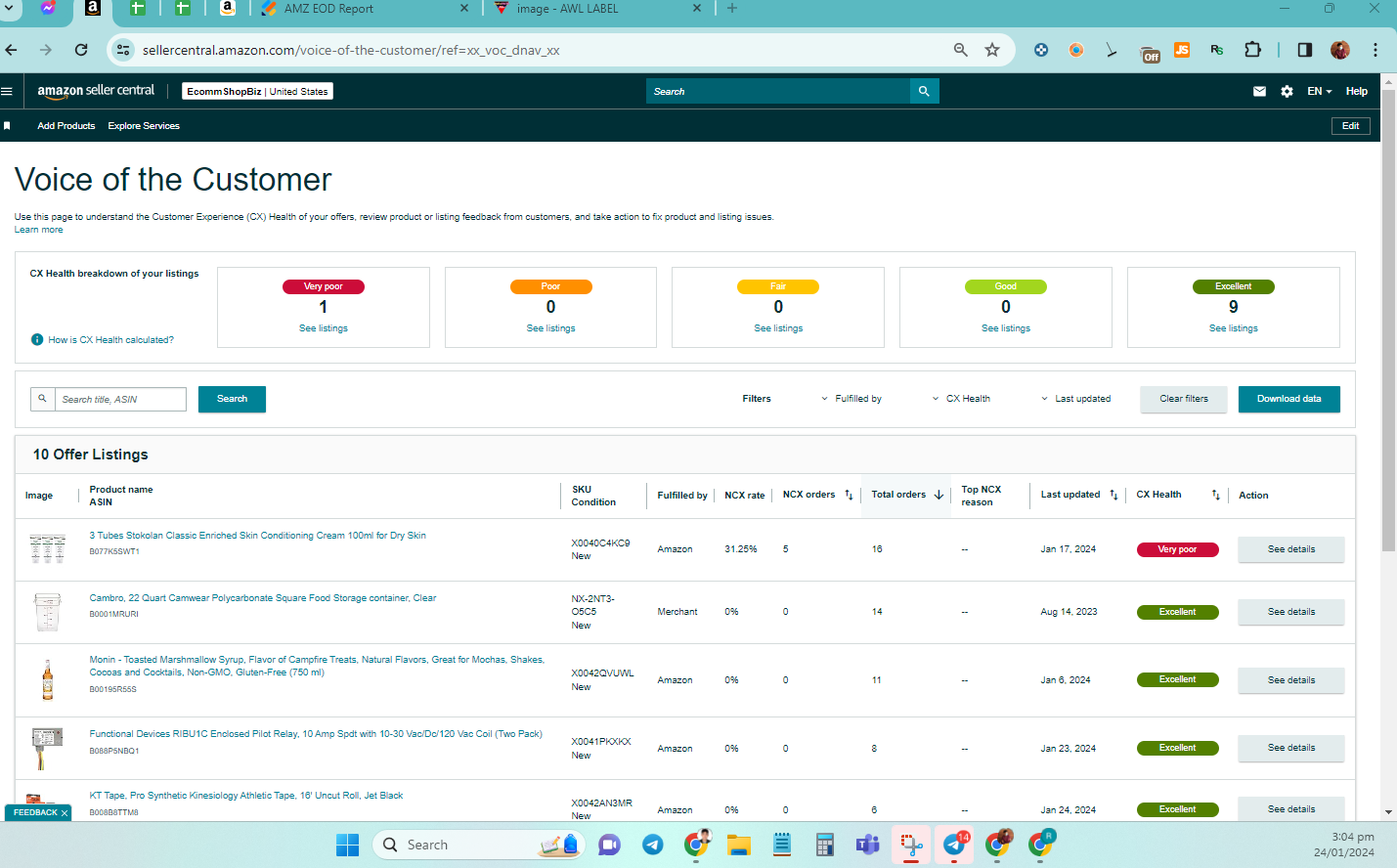
Task: See listings under Very poor card
Action: [x=324, y=328]
